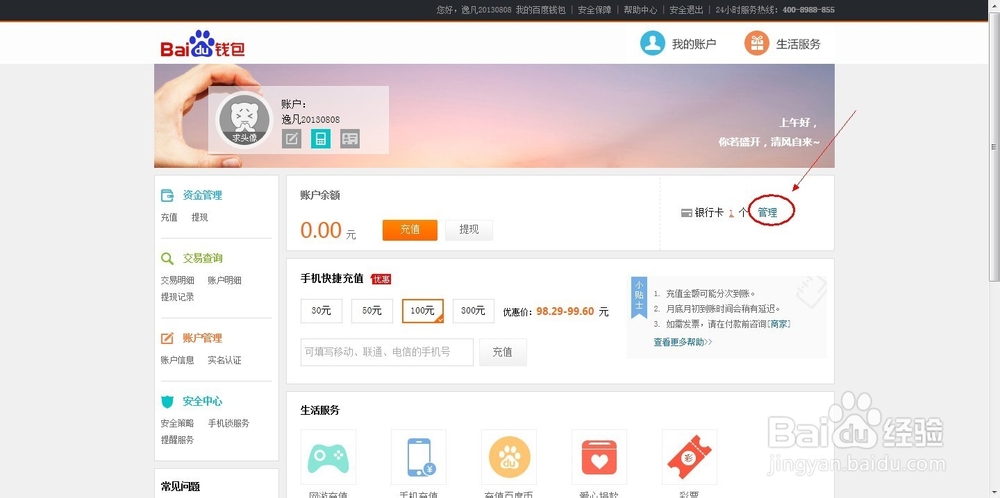Click the 账户管理 edit icon
1000x498 pixels.
pyautogui.click(x=167, y=338)
